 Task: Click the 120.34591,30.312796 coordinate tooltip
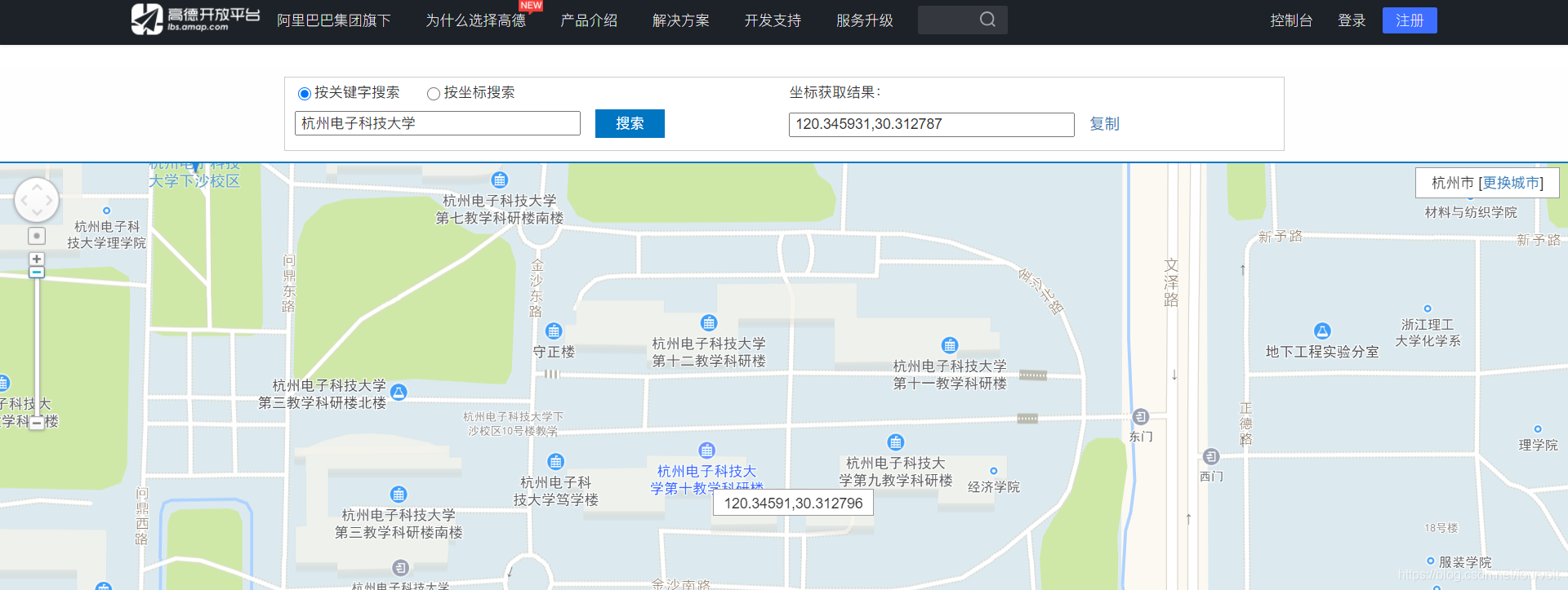794,503
